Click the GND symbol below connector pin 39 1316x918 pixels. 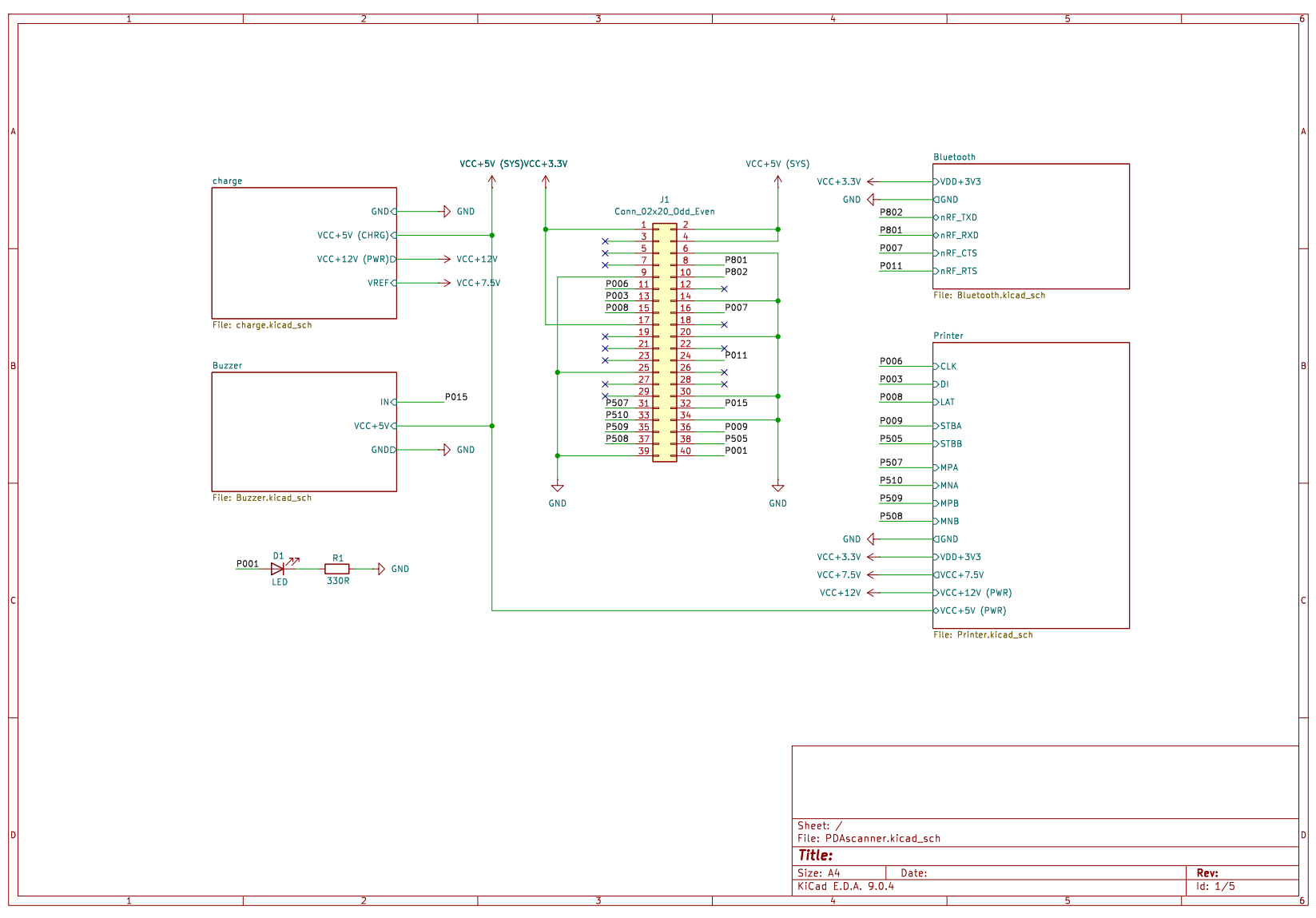pos(558,487)
